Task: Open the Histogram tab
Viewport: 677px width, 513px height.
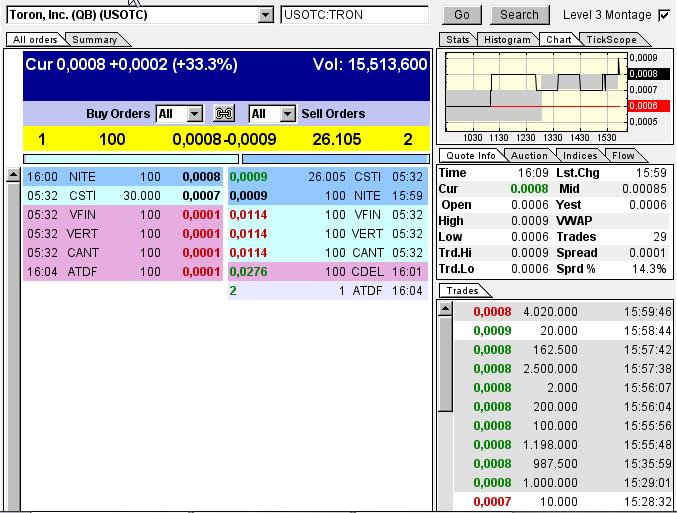Action: tap(507, 40)
